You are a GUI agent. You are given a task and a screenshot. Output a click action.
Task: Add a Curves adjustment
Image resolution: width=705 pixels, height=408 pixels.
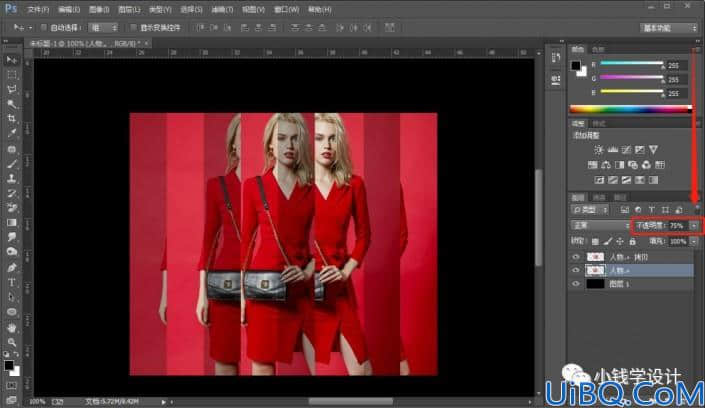[x=626, y=150]
